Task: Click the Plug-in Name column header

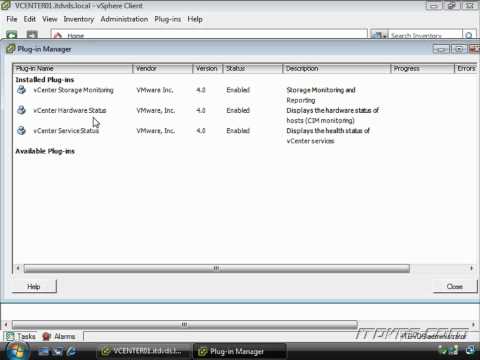Action: point(73,68)
